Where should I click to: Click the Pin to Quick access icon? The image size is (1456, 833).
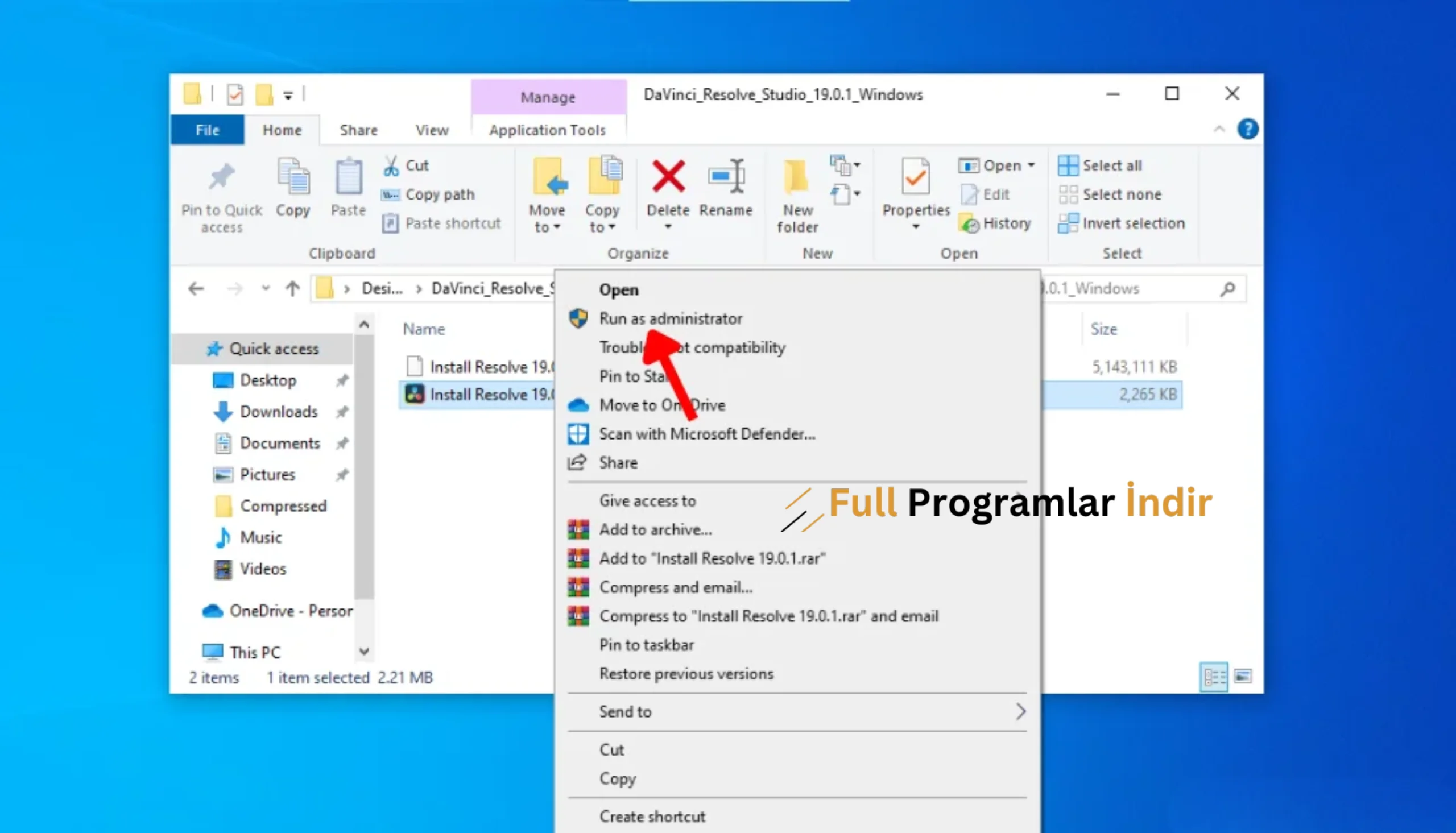(x=222, y=176)
